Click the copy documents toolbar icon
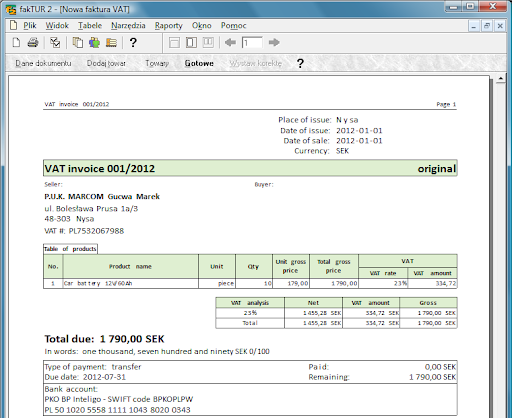512x418 pixels. tap(78, 43)
